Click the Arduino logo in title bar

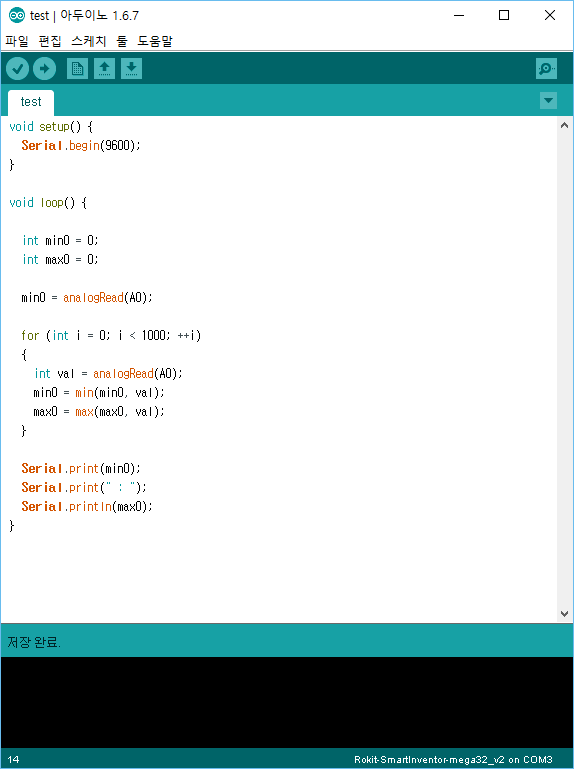(17, 15)
